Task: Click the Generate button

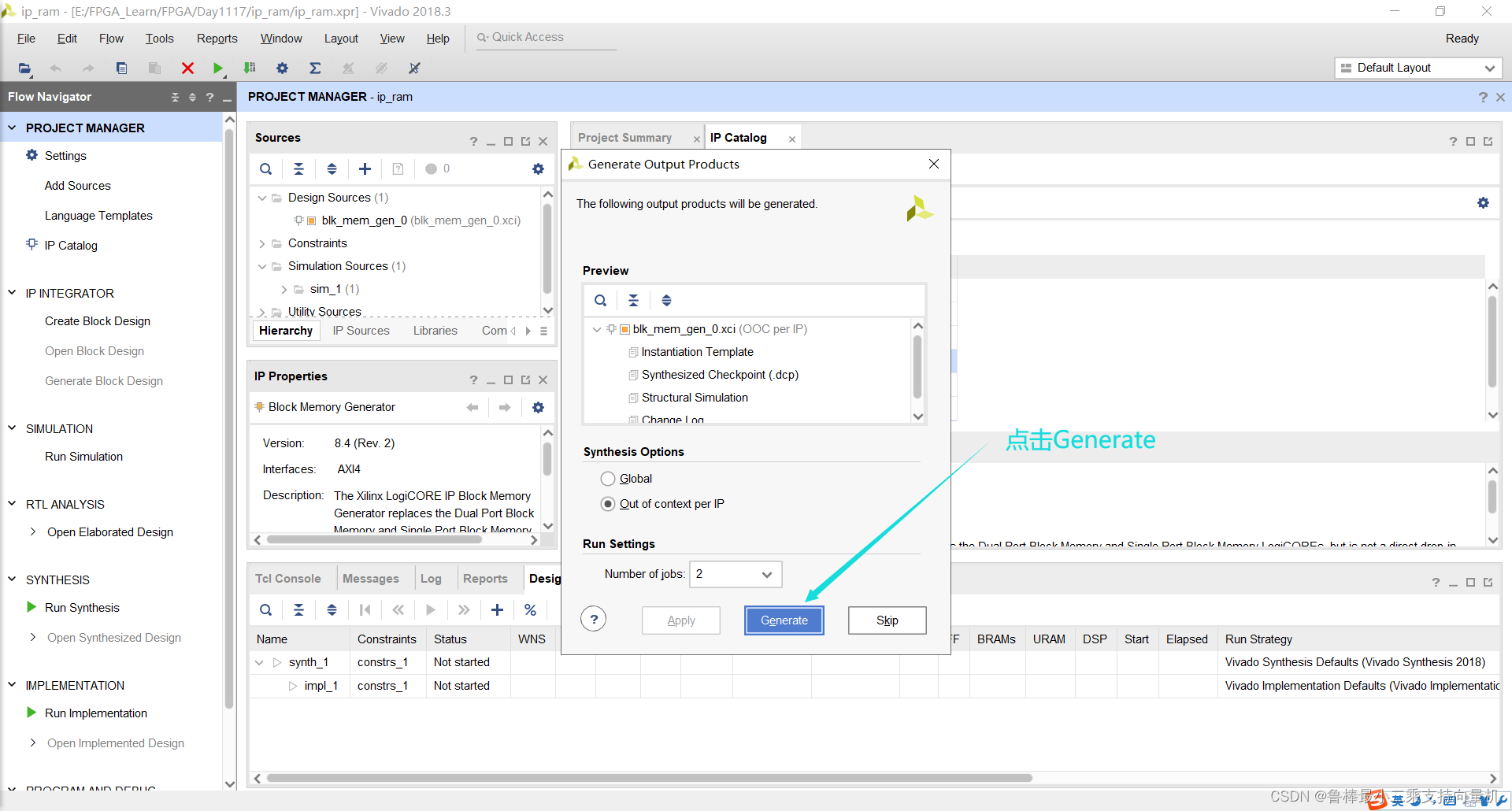Action: pos(784,620)
